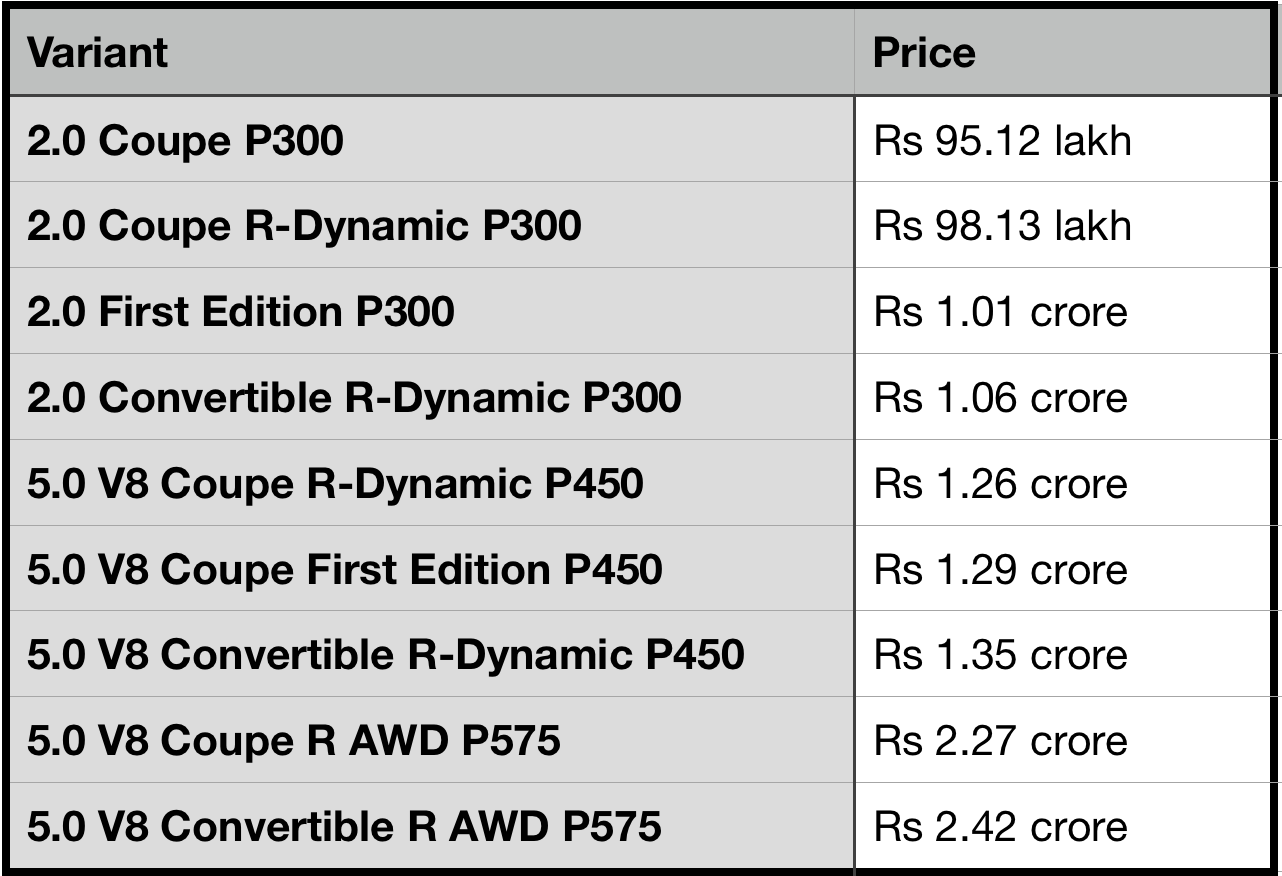Select the 5.0 V8 Coupe First Edition P450 cell
Viewport: 1282px width, 876px height.
coord(344,570)
